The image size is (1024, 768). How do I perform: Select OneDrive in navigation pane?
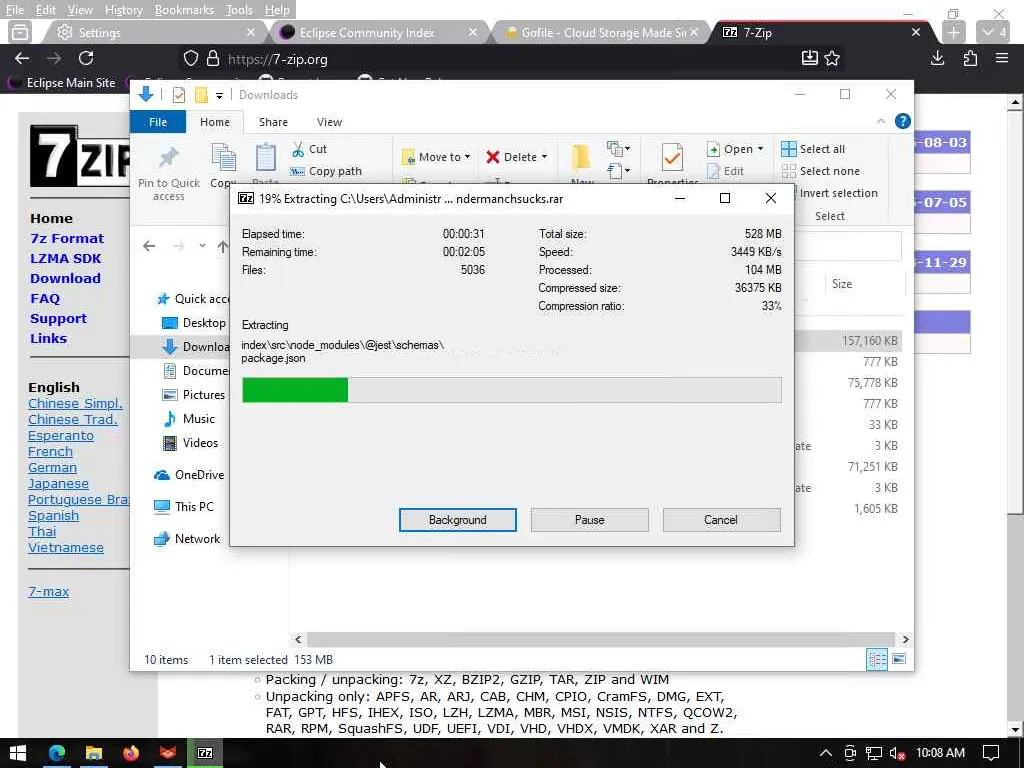click(x=189, y=475)
